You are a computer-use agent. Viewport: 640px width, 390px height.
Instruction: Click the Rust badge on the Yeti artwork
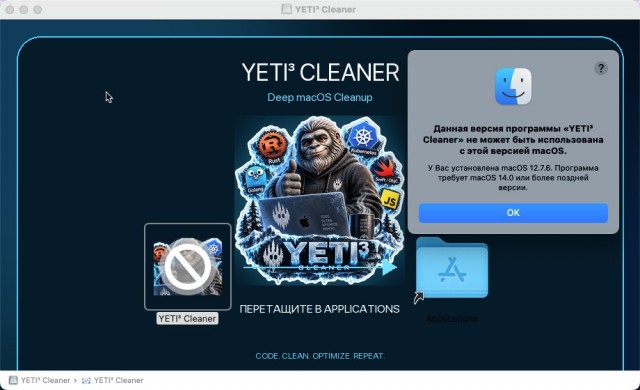tap(273, 146)
